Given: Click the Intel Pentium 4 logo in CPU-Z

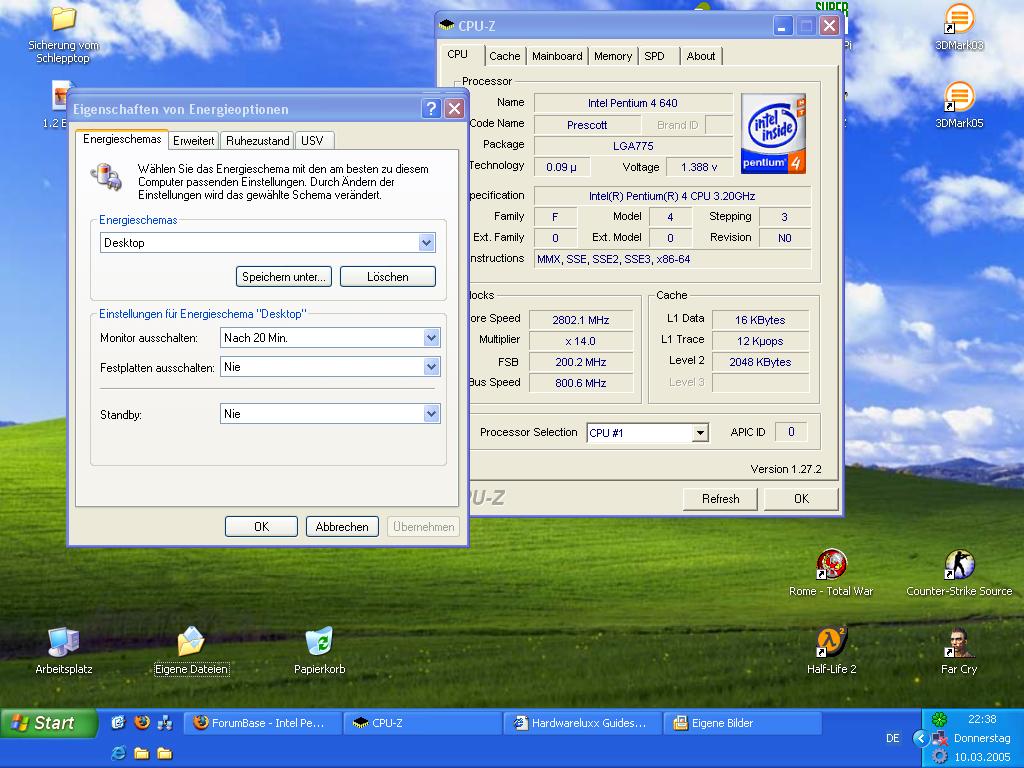Looking at the screenshot, I should click(x=773, y=134).
